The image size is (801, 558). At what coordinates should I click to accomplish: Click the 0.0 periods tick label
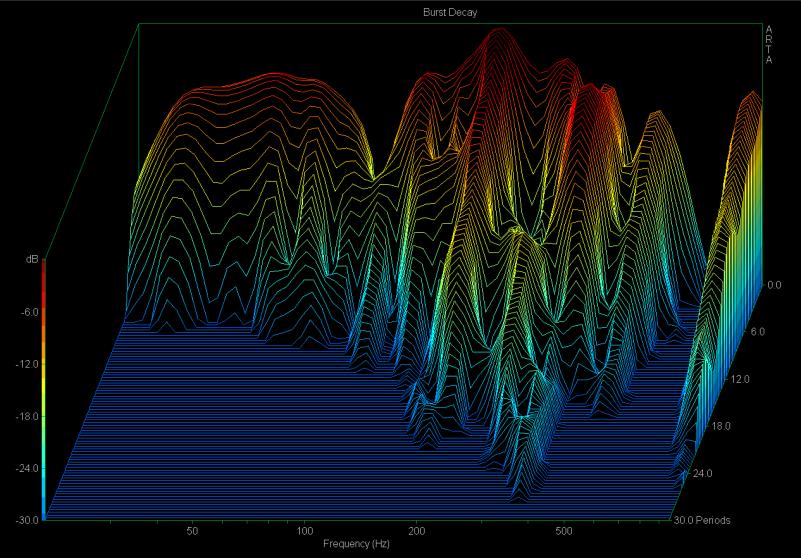[772, 285]
